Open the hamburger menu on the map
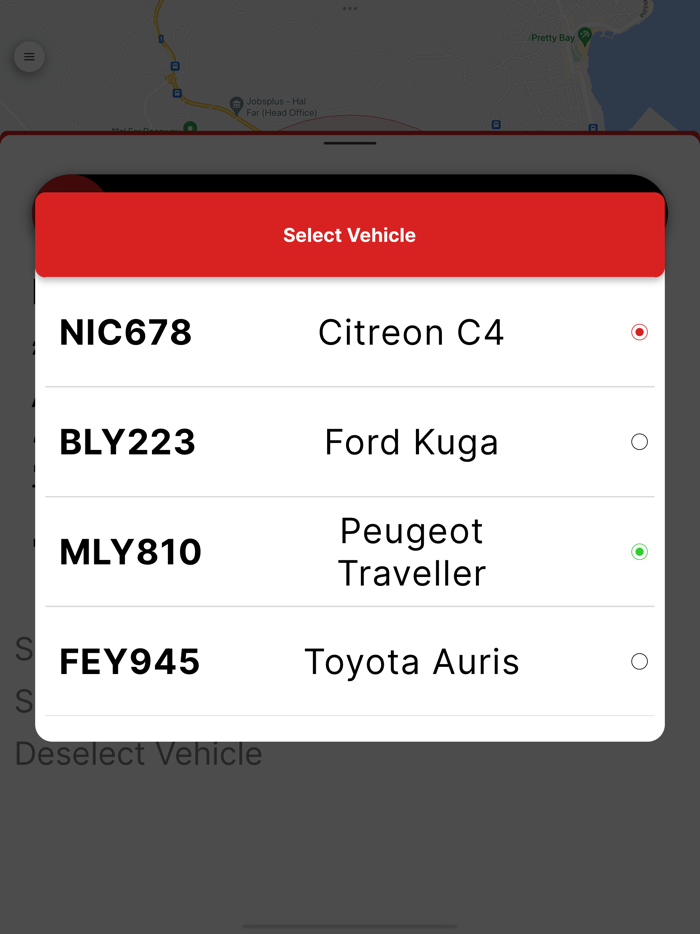700x934 pixels. 29,57
